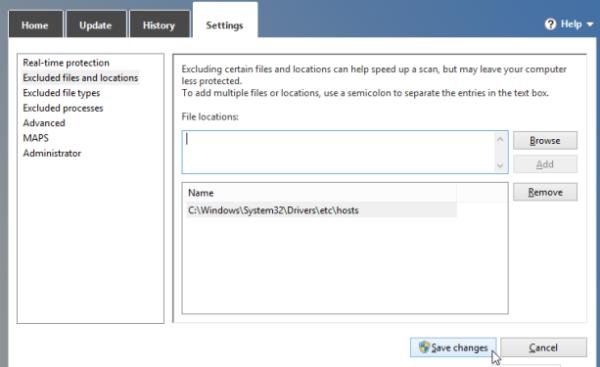The image size is (600, 367).
Task: Open Excluded file types settings
Action: pos(62,93)
